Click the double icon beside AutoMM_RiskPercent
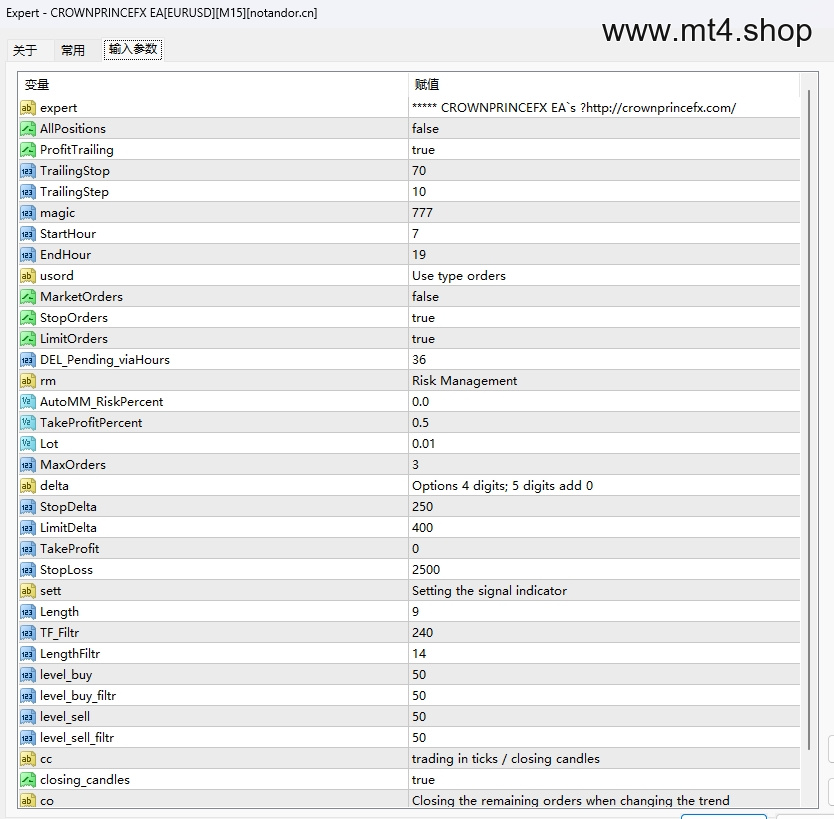834x819 pixels. tap(28, 402)
